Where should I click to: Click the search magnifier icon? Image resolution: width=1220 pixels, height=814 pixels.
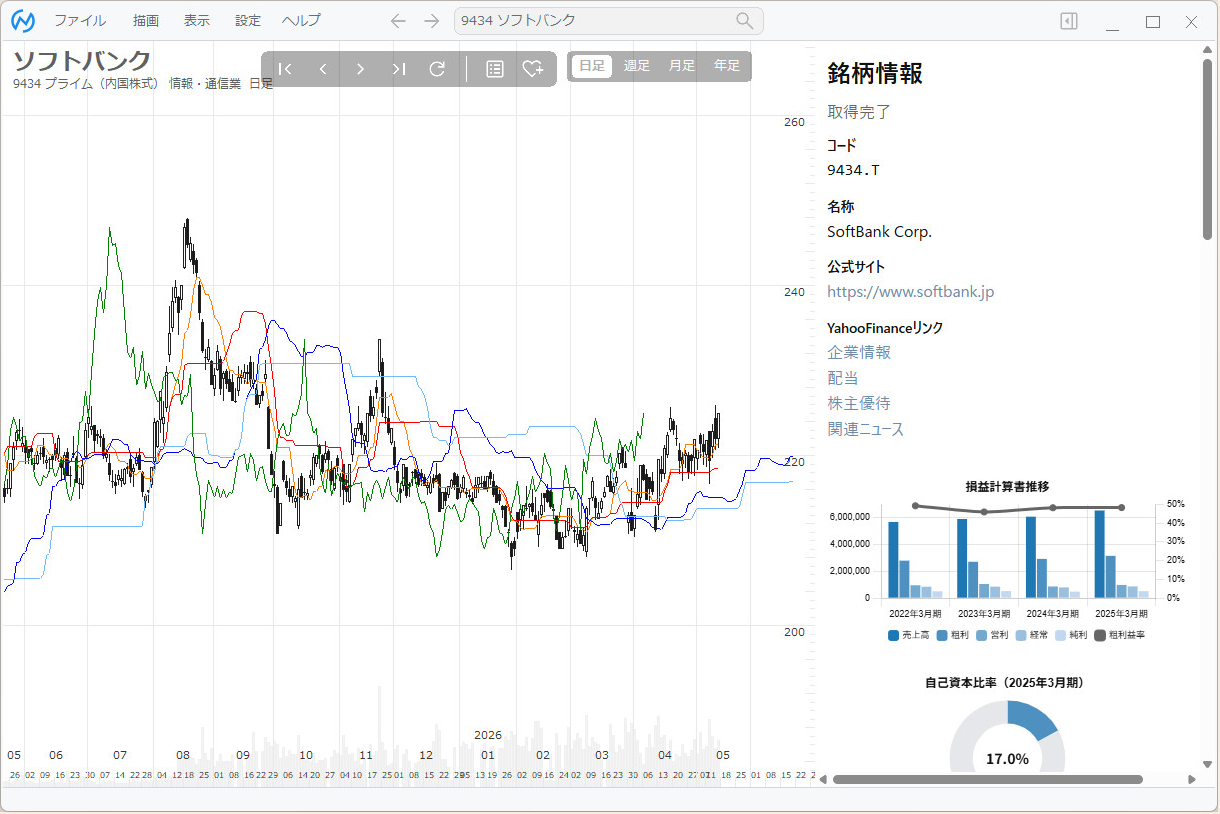coord(745,21)
